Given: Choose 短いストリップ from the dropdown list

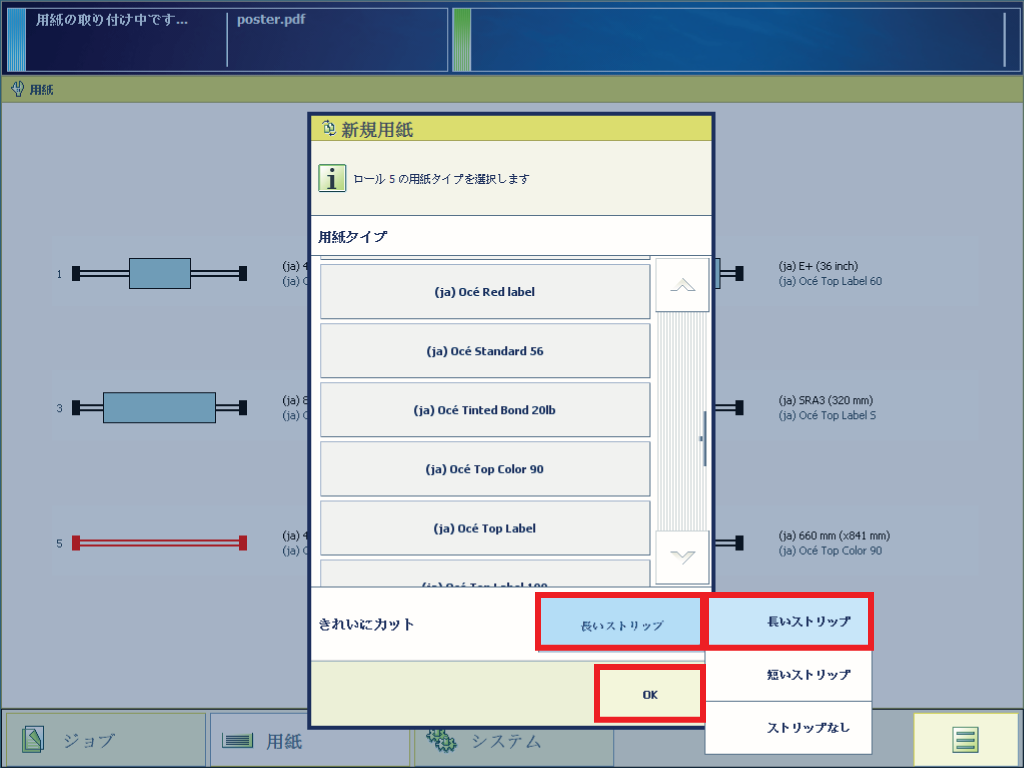Looking at the screenshot, I should (x=789, y=675).
